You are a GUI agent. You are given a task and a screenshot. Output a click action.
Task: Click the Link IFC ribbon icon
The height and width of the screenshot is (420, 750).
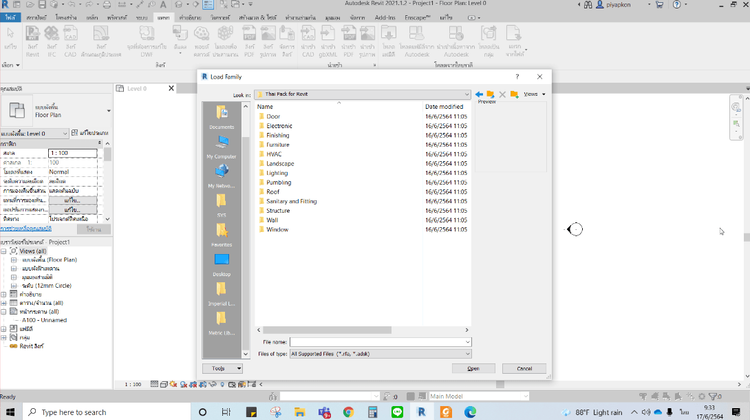[52, 41]
